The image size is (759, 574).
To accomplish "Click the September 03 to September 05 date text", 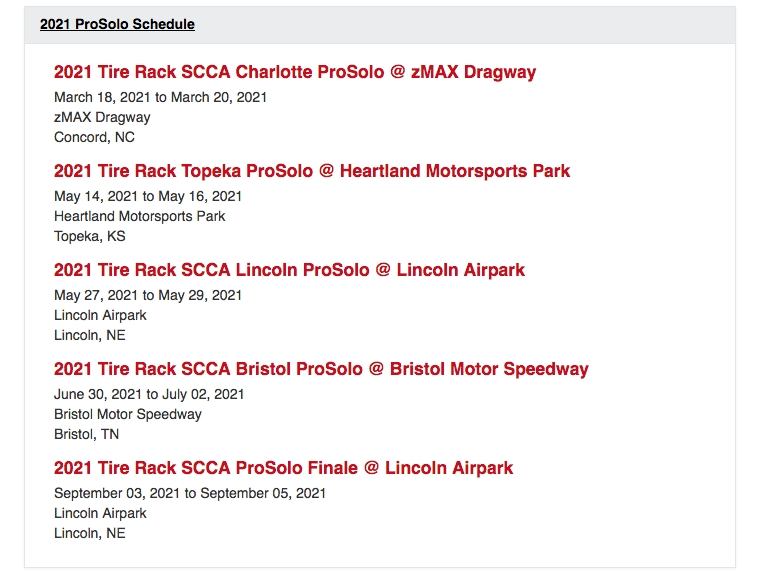I will pyautogui.click(x=190, y=493).
